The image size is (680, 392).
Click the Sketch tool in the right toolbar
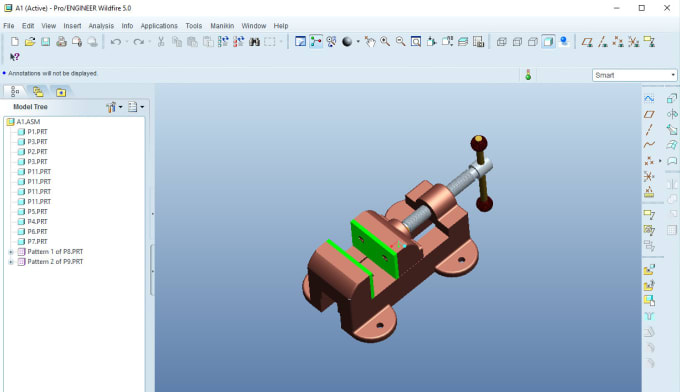point(649,99)
